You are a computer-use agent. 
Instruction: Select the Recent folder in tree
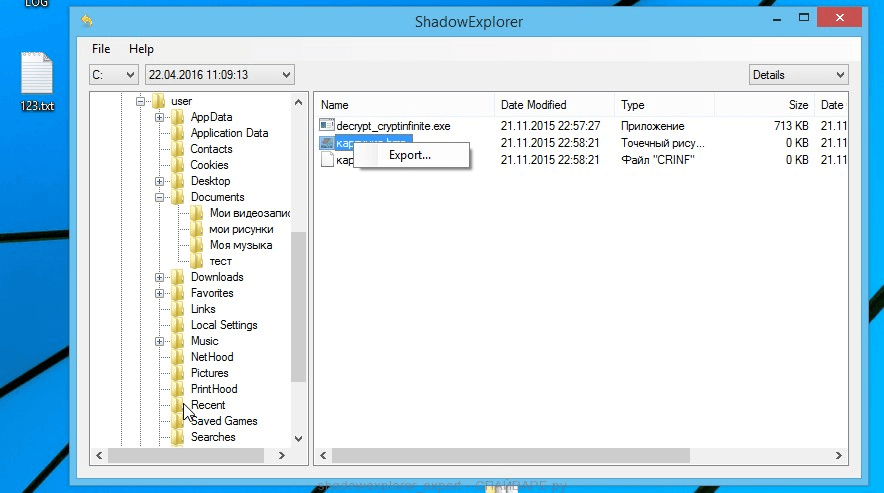point(208,405)
